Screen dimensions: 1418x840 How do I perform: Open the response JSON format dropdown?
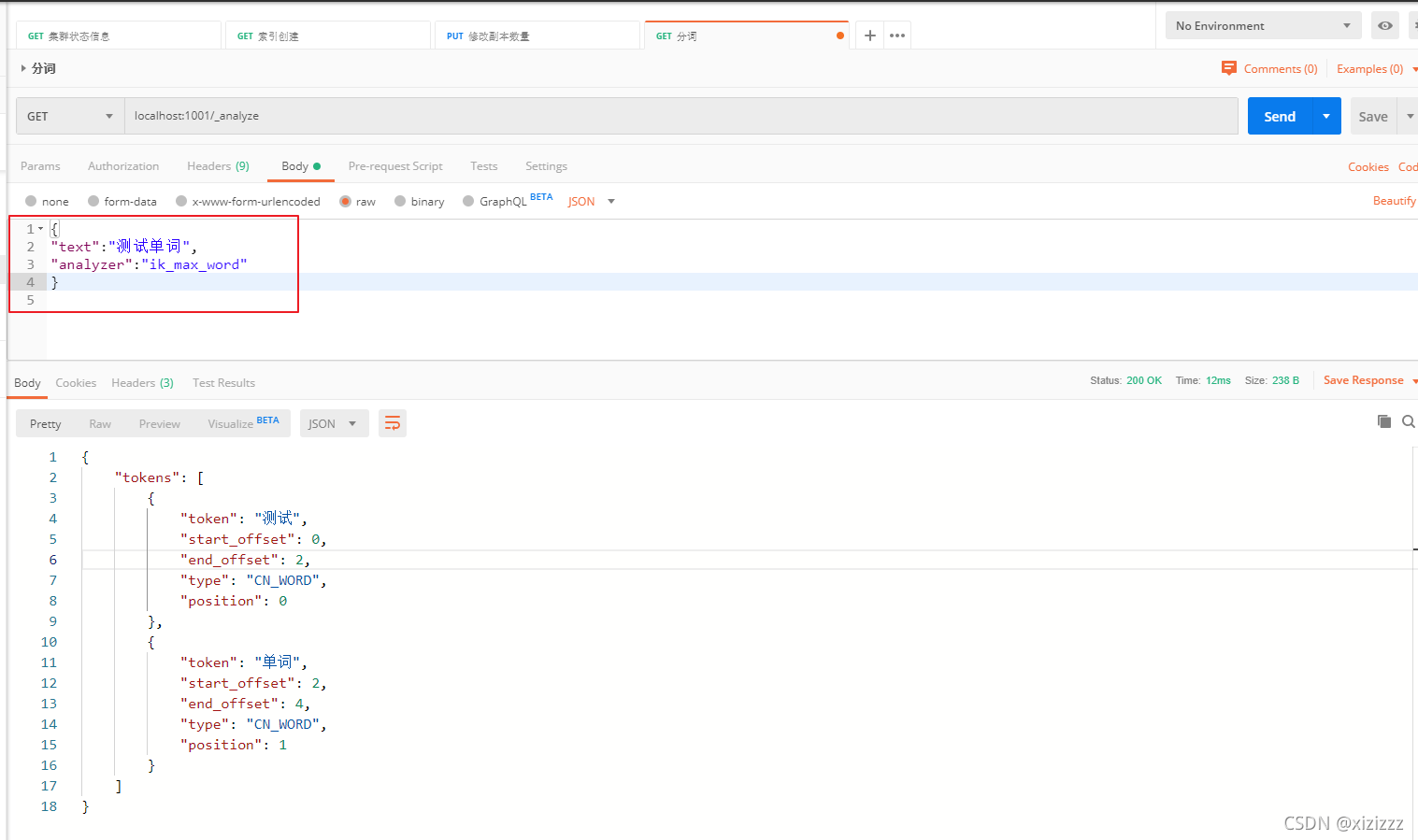(x=334, y=423)
